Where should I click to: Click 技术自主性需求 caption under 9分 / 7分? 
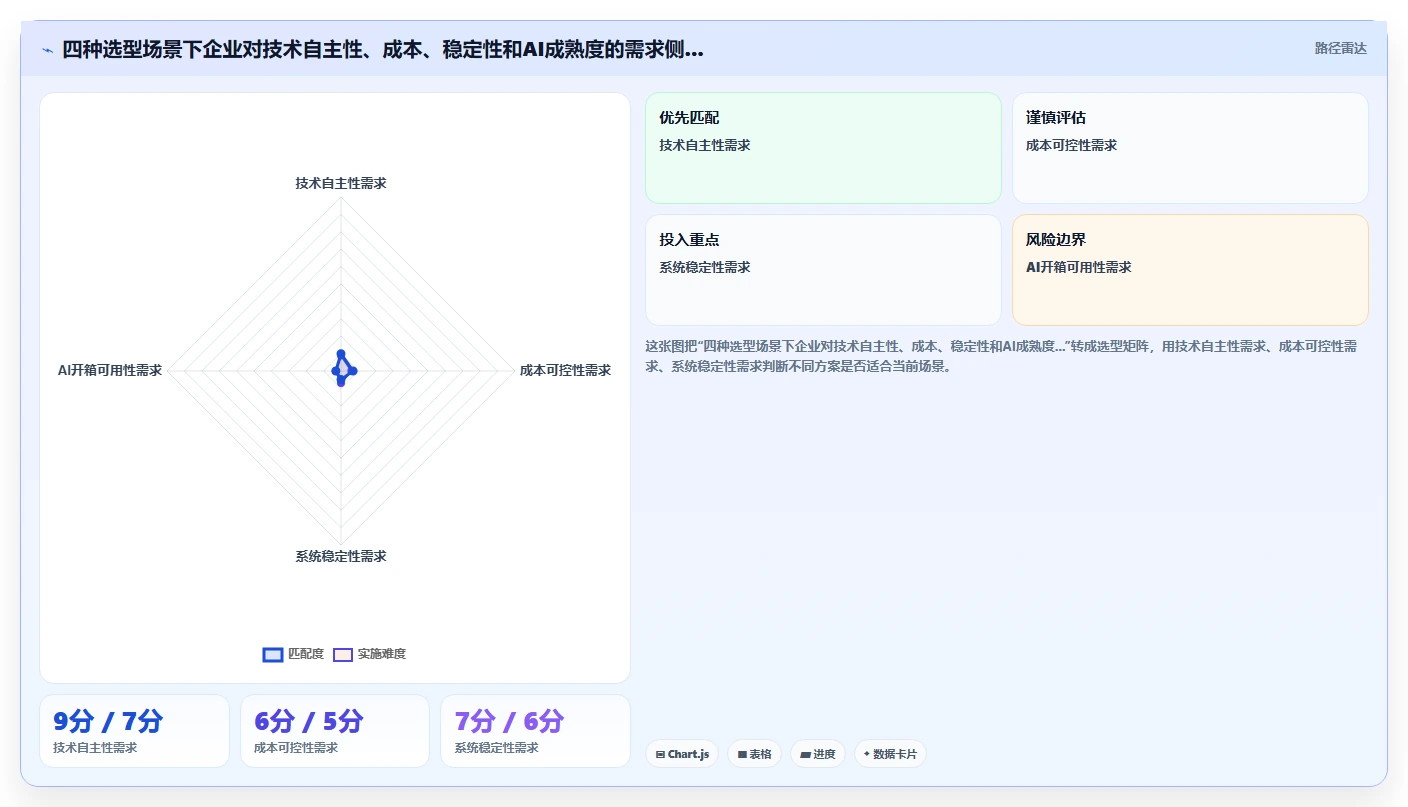coord(95,748)
